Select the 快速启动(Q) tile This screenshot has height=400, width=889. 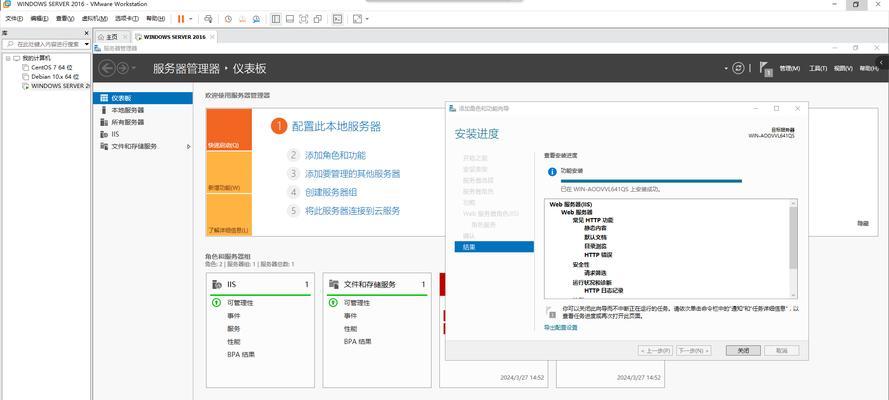coord(229,129)
